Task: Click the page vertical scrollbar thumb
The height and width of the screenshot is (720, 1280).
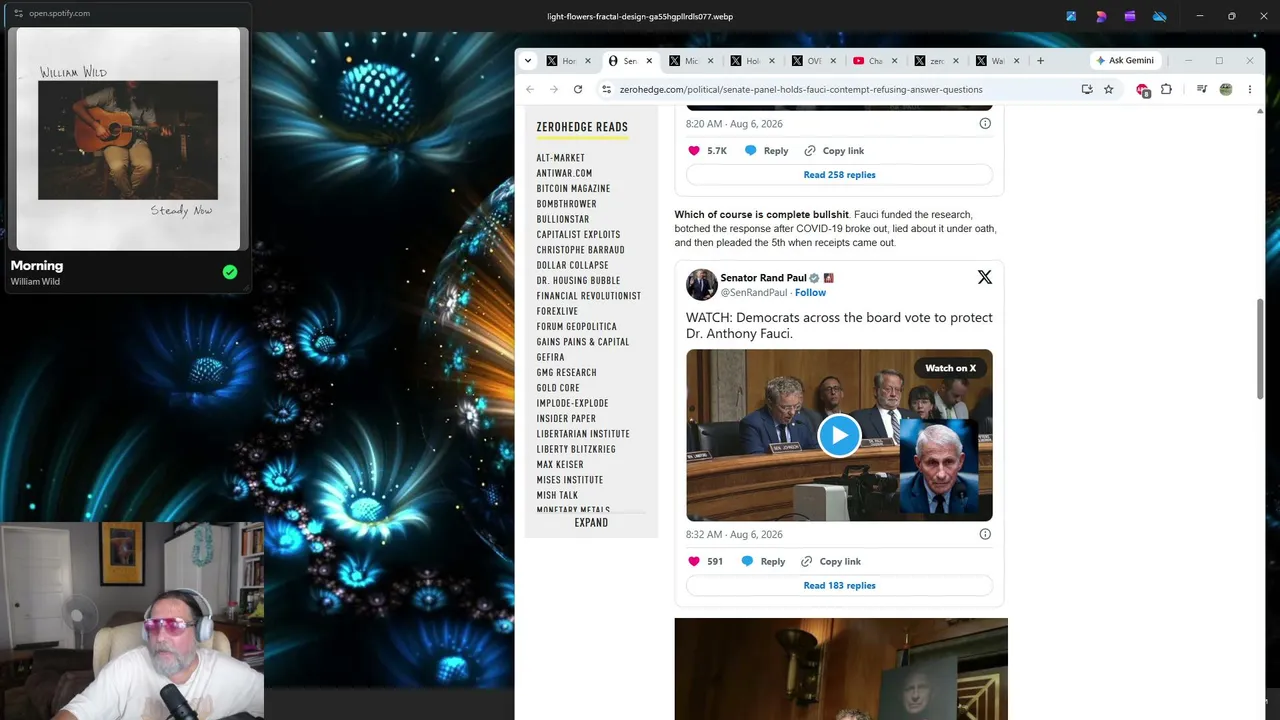Action: point(1259,349)
